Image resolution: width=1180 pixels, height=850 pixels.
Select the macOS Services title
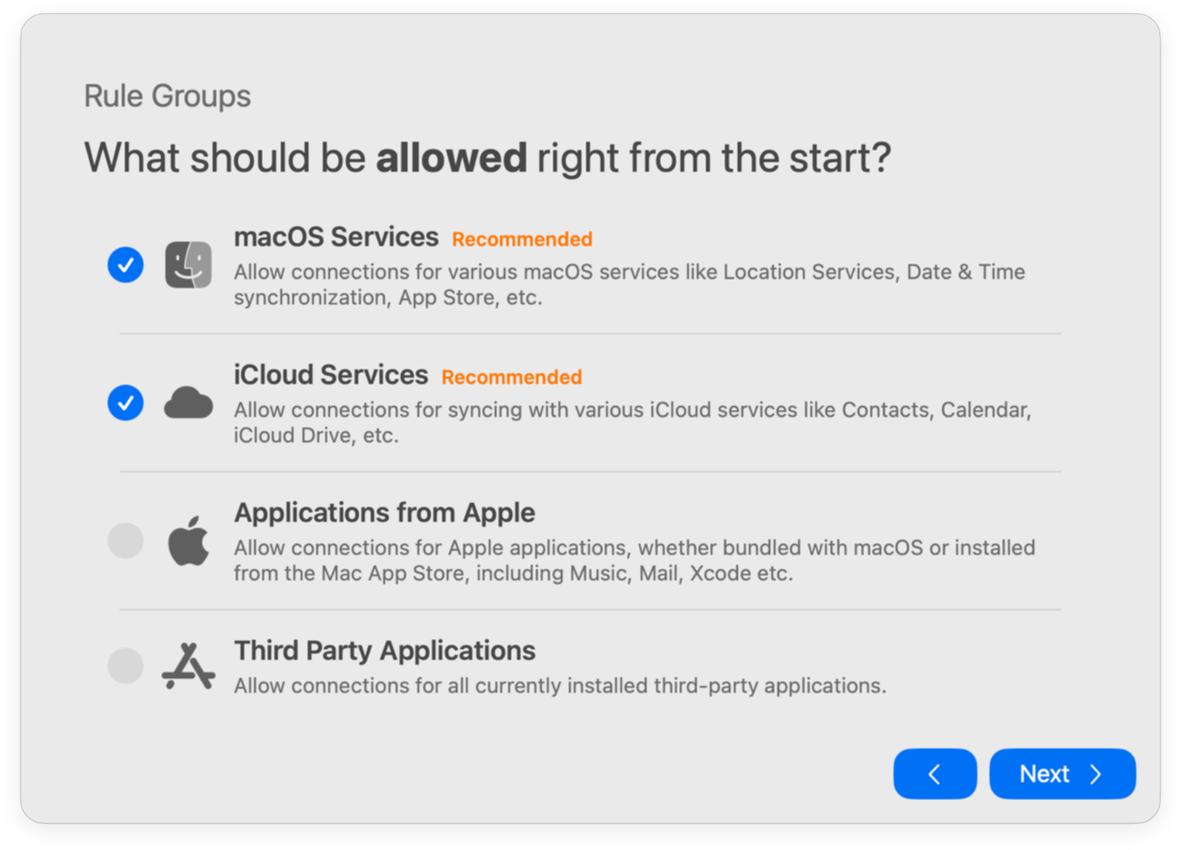(336, 237)
